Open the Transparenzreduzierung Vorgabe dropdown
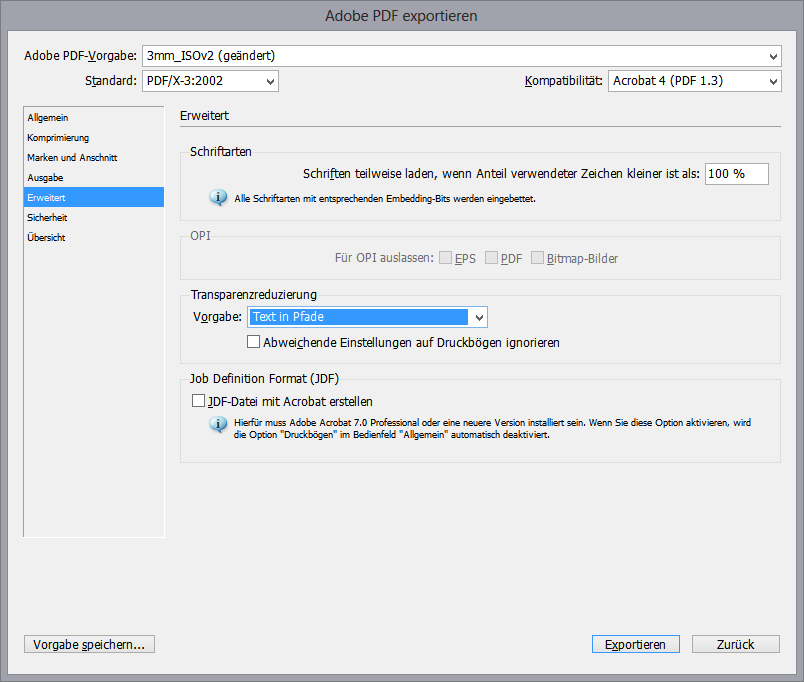804x682 pixels. click(x=367, y=317)
